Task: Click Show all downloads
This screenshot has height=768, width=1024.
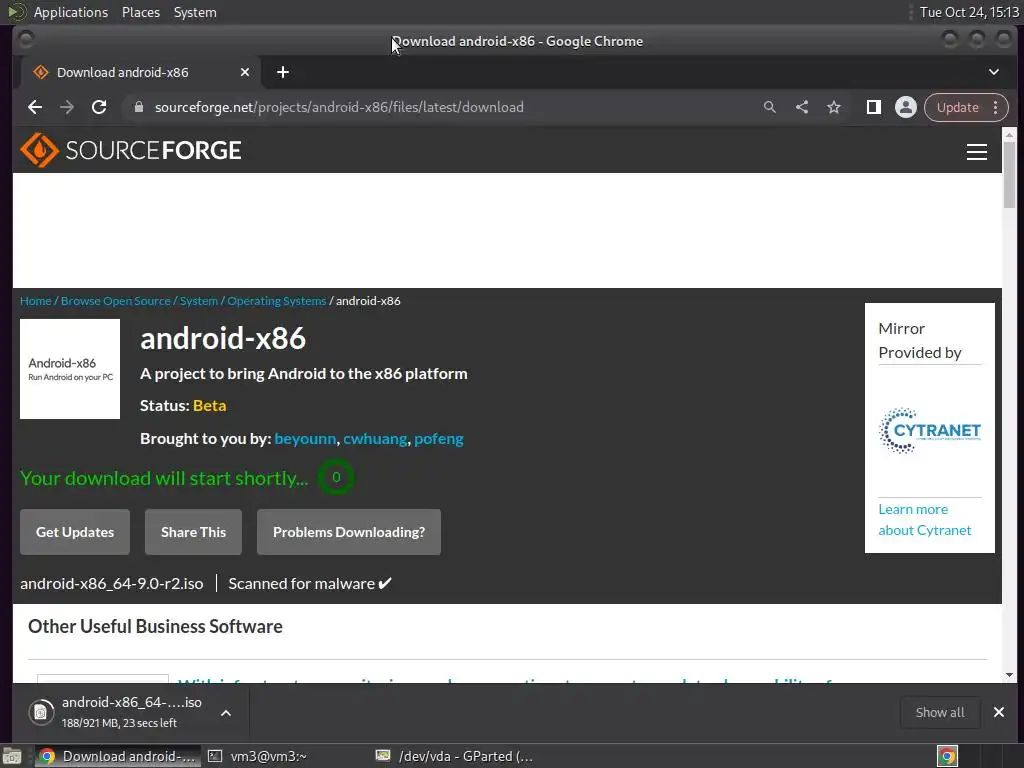Action: coord(940,712)
